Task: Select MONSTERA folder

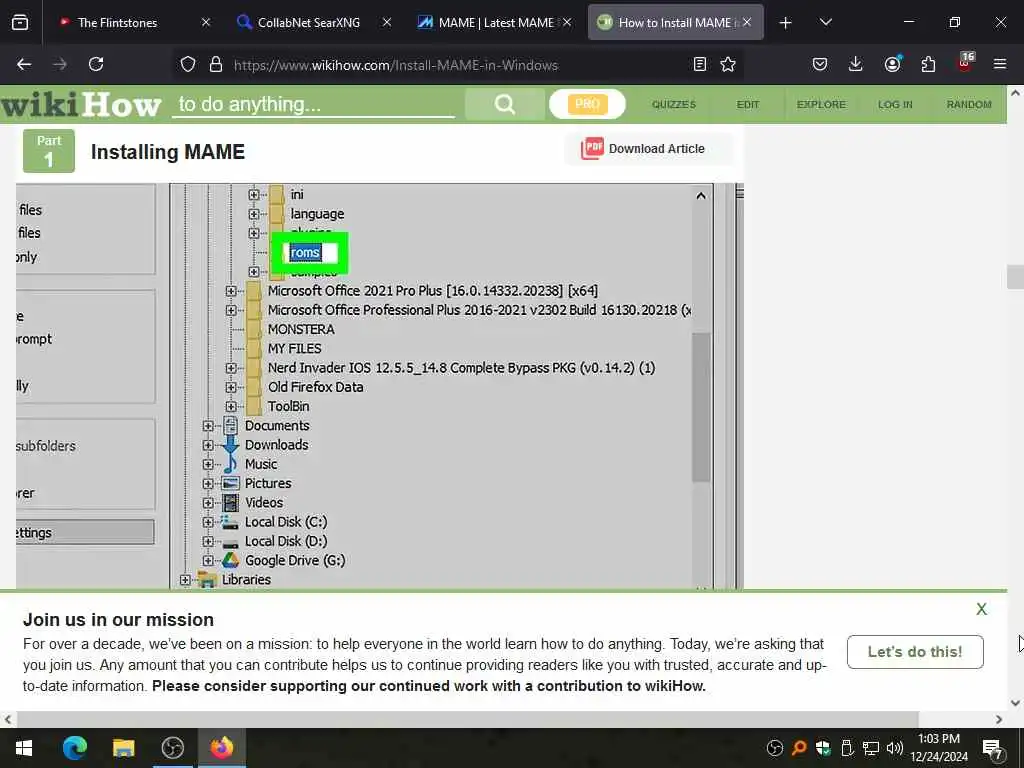Action: tap(301, 329)
